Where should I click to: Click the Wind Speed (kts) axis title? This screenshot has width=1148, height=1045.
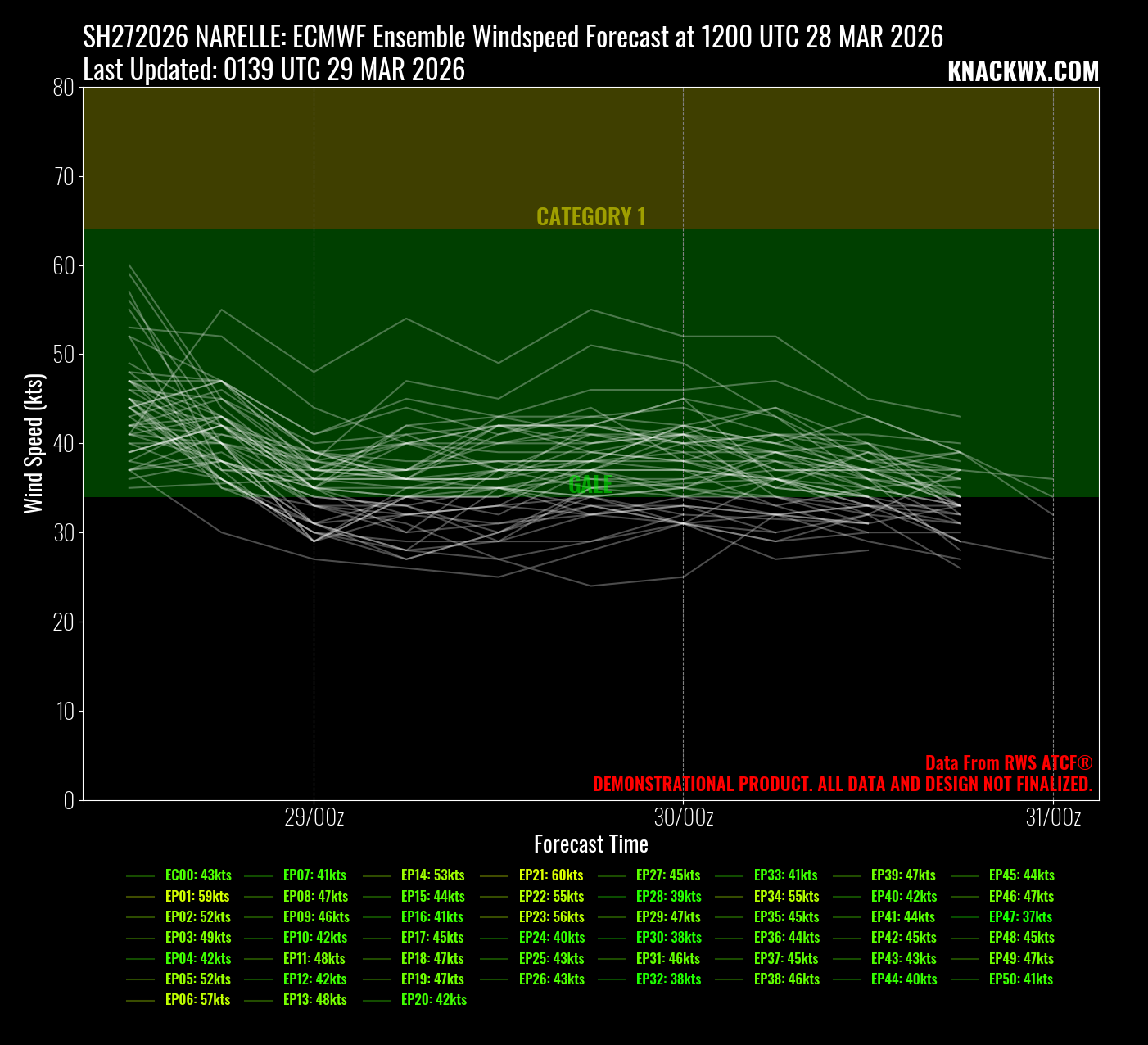click(33, 443)
